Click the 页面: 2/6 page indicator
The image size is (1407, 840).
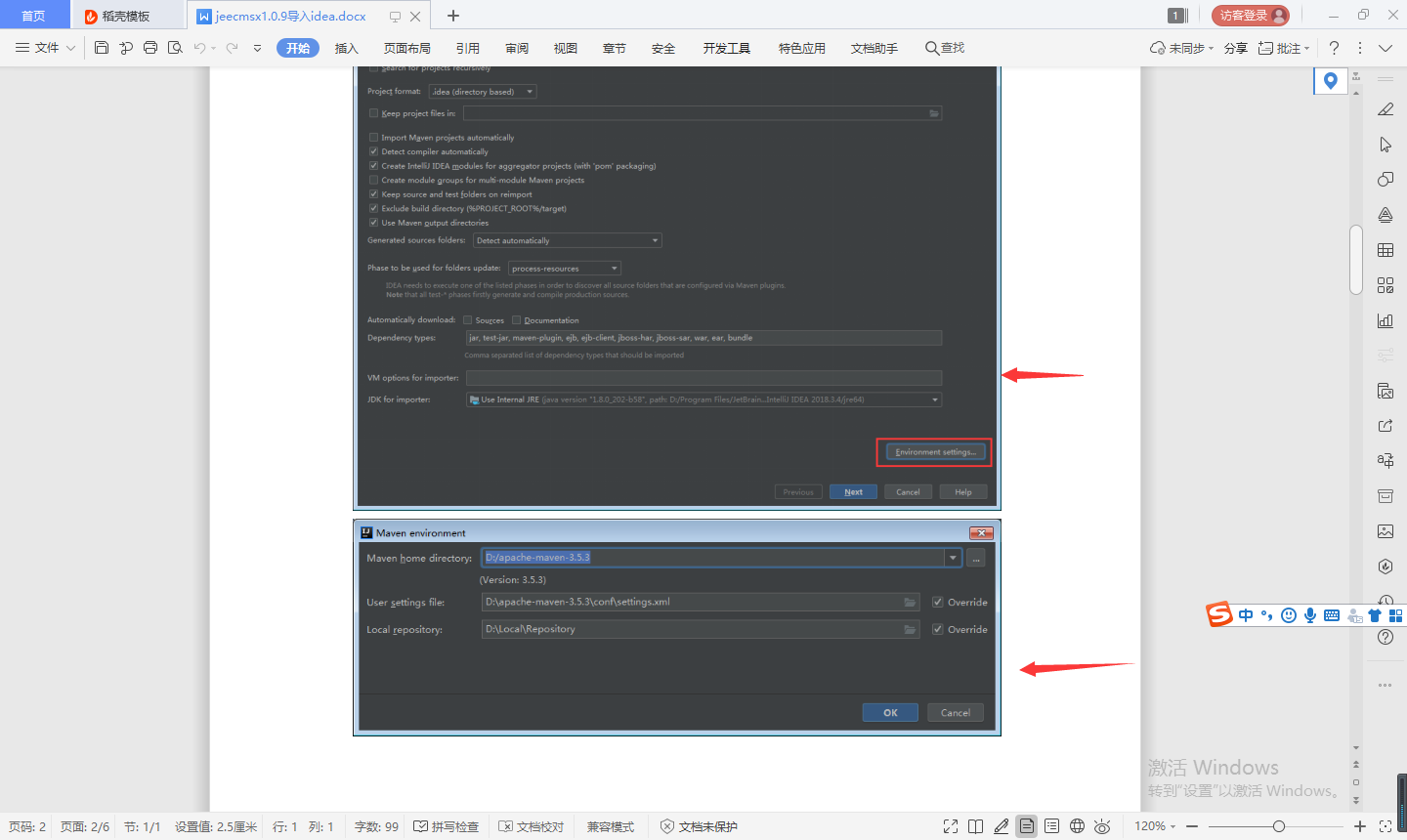[85, 826]
